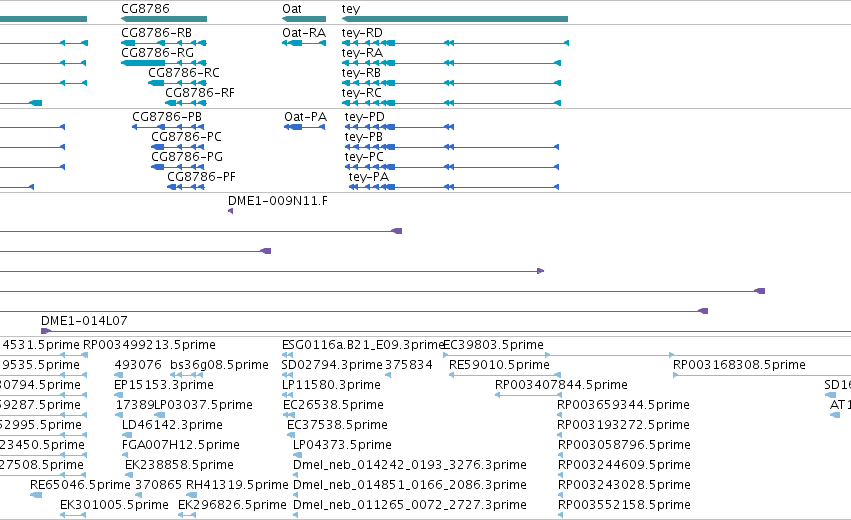
Task: Select the CG8786 gene bar
Action: point(164,19)
